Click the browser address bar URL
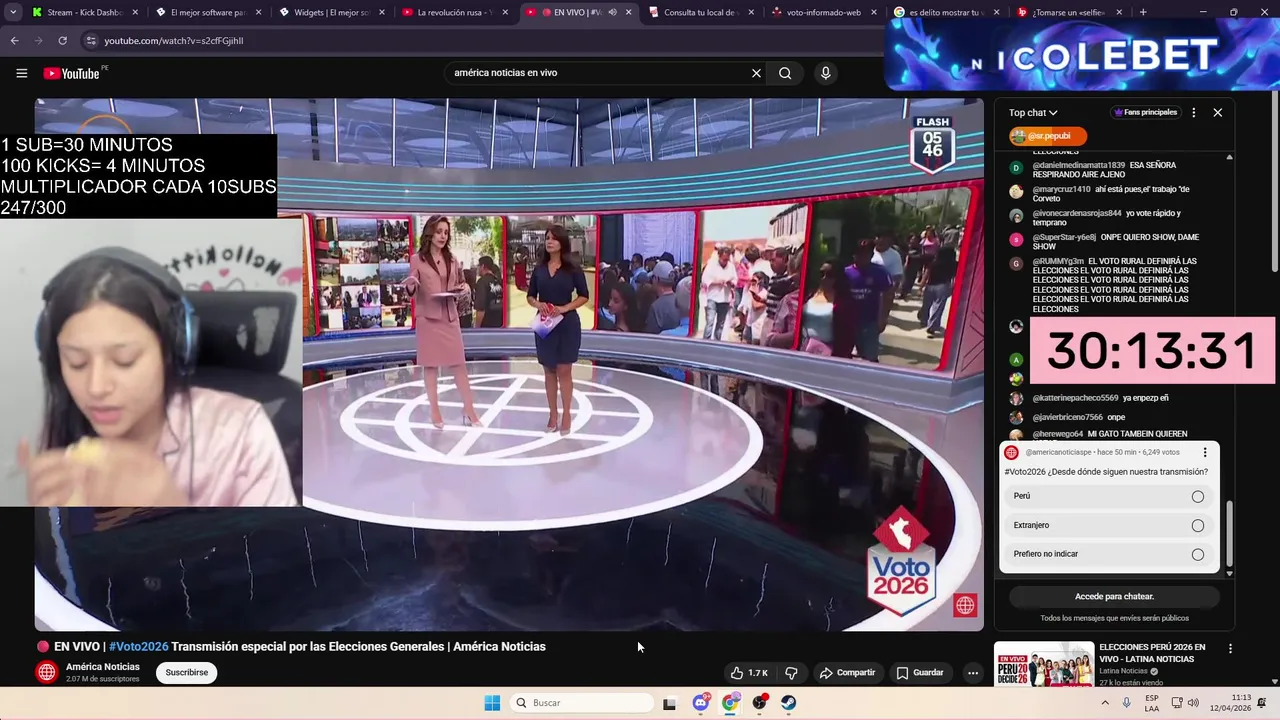 click(174, 41)
